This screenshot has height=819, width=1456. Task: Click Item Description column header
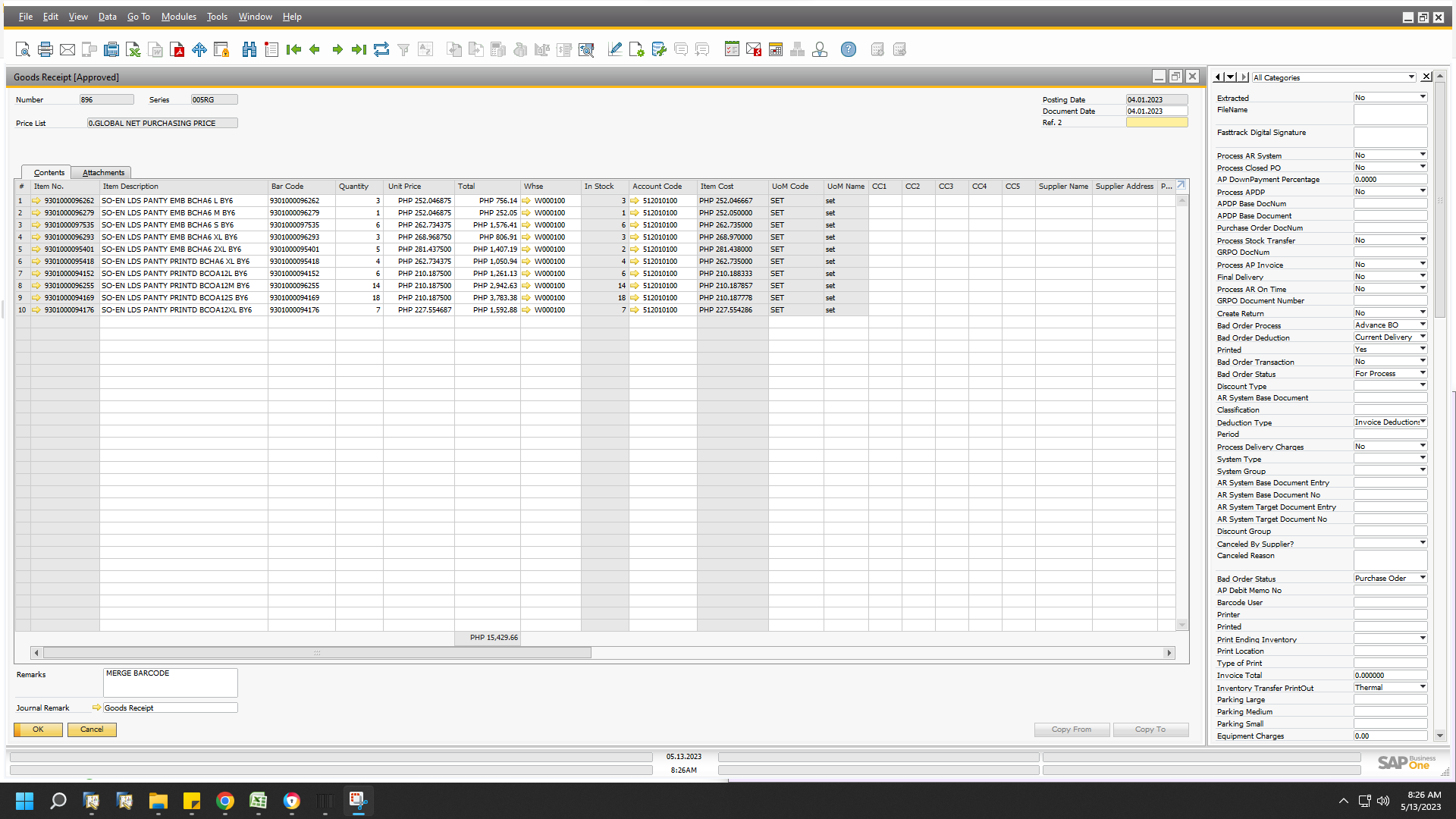(184, 187)
